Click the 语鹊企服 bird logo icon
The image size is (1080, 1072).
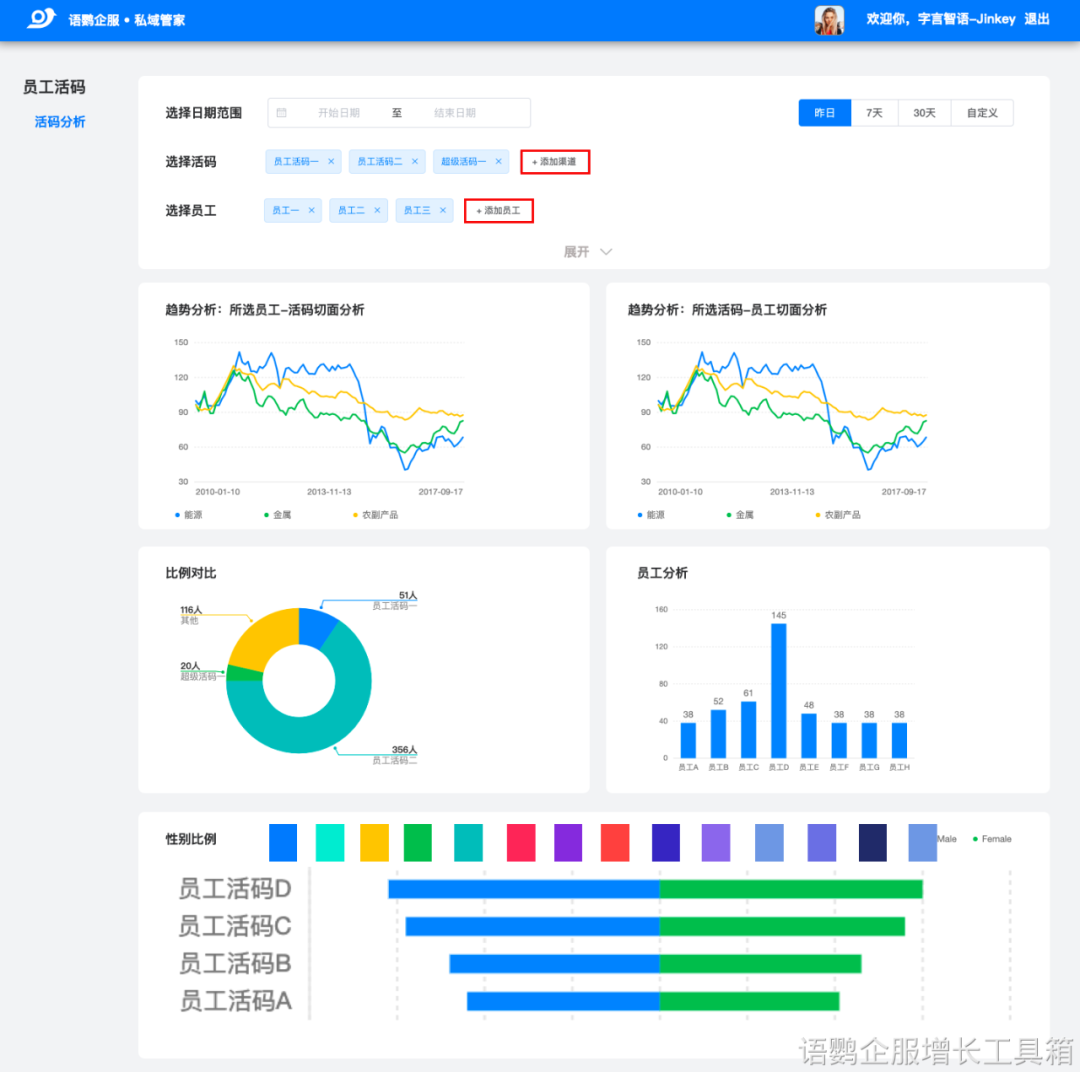point(41,19)
